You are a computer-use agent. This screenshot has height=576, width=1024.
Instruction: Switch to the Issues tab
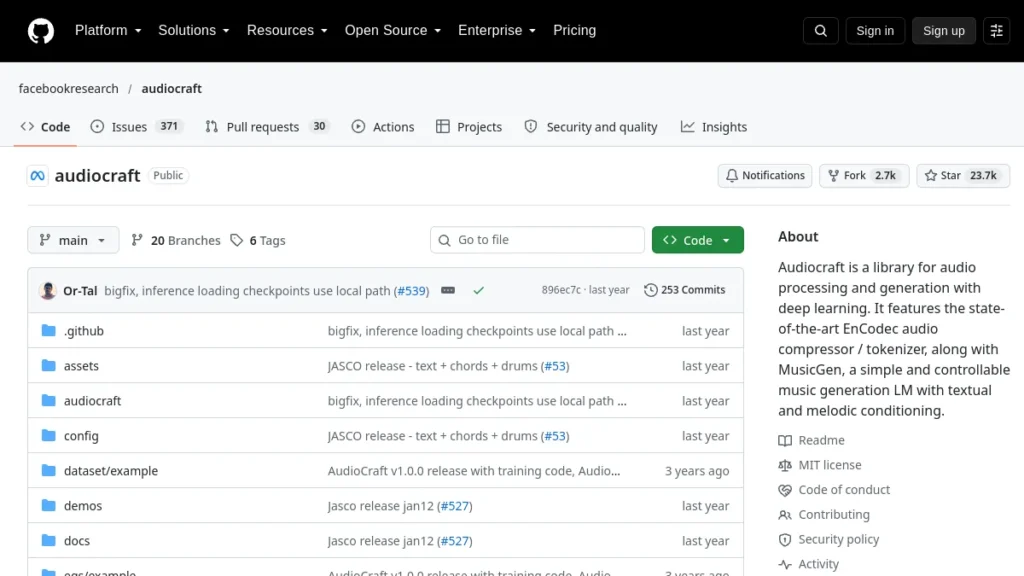137,127
